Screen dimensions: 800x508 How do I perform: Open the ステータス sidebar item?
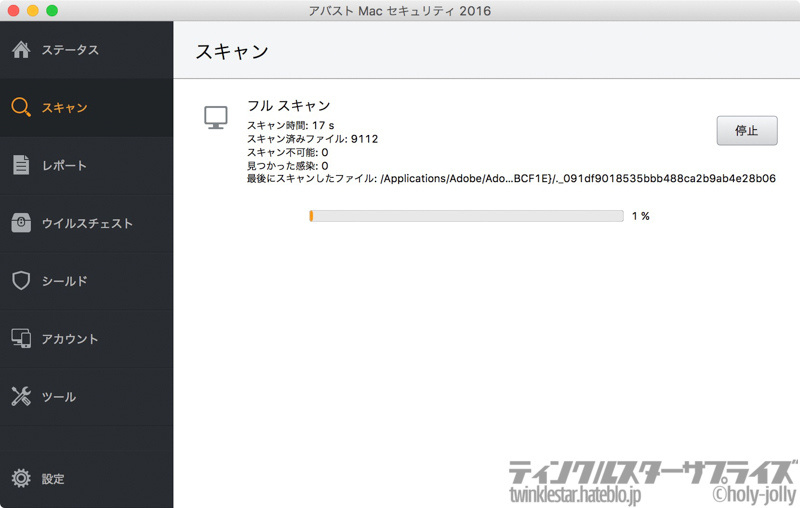(86, 49)
